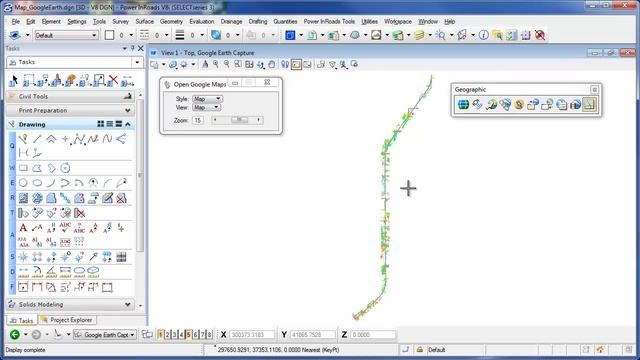
Task: Click the Z coordinate input field
Action: [x=373, y=335]
